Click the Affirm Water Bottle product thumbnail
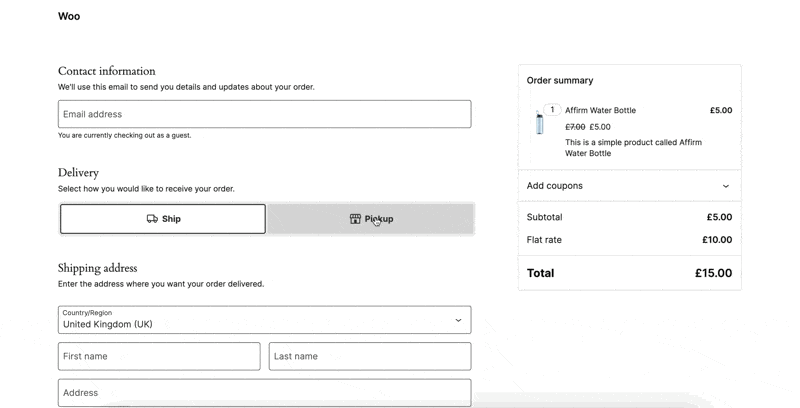 pos(539,122)
